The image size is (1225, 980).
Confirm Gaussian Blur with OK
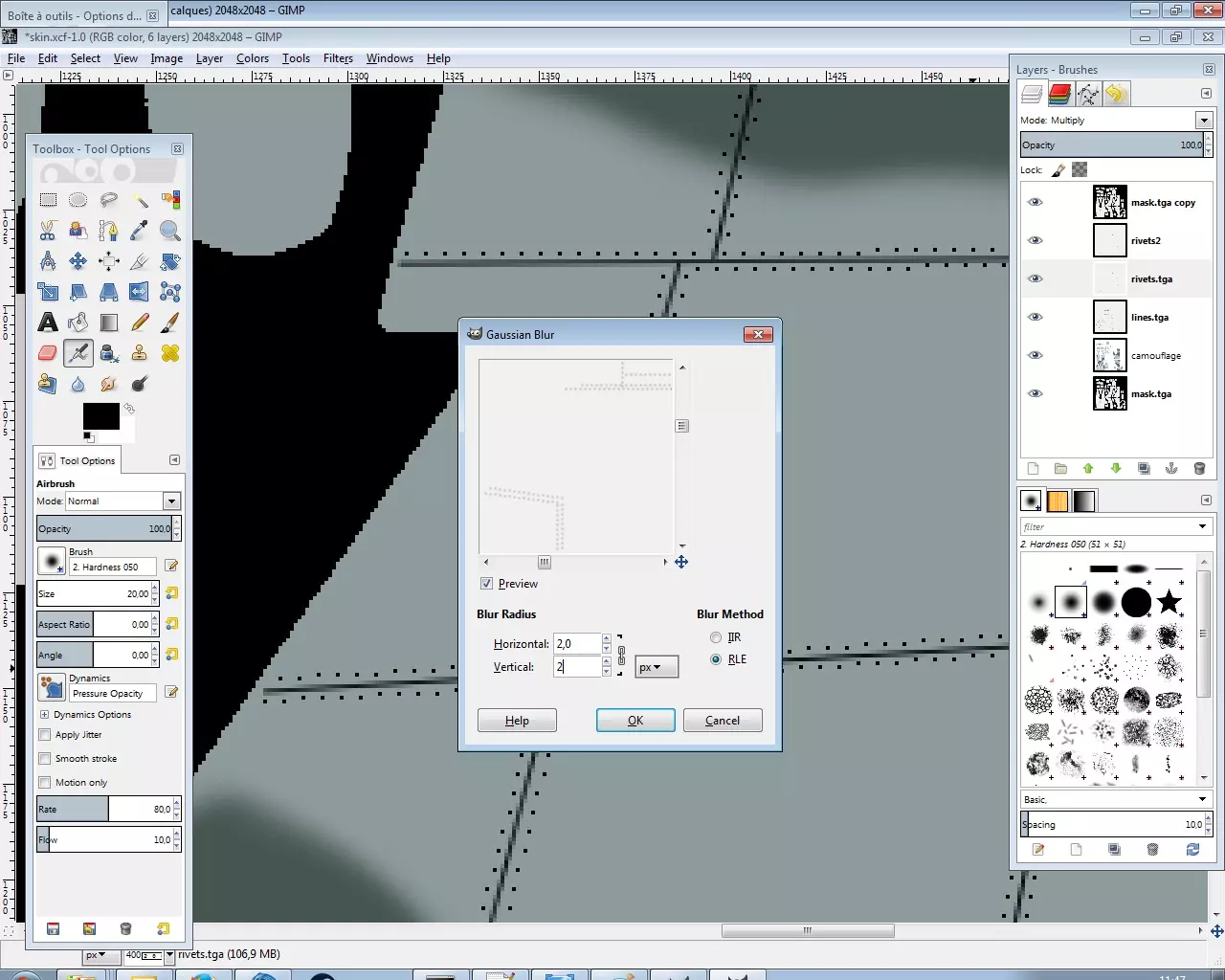pyautogui.click(x=635, y=721)
